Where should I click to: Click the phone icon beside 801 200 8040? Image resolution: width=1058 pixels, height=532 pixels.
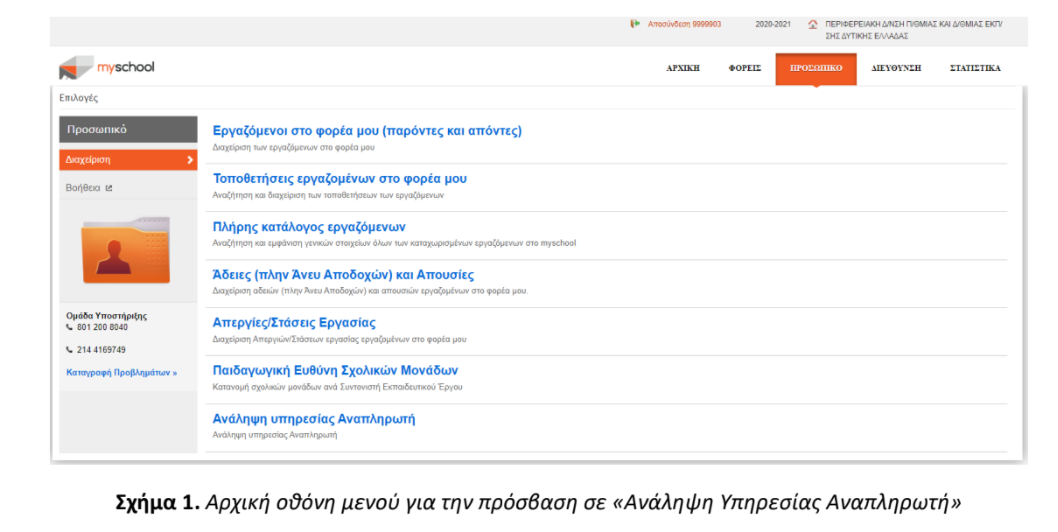point(70,327)
